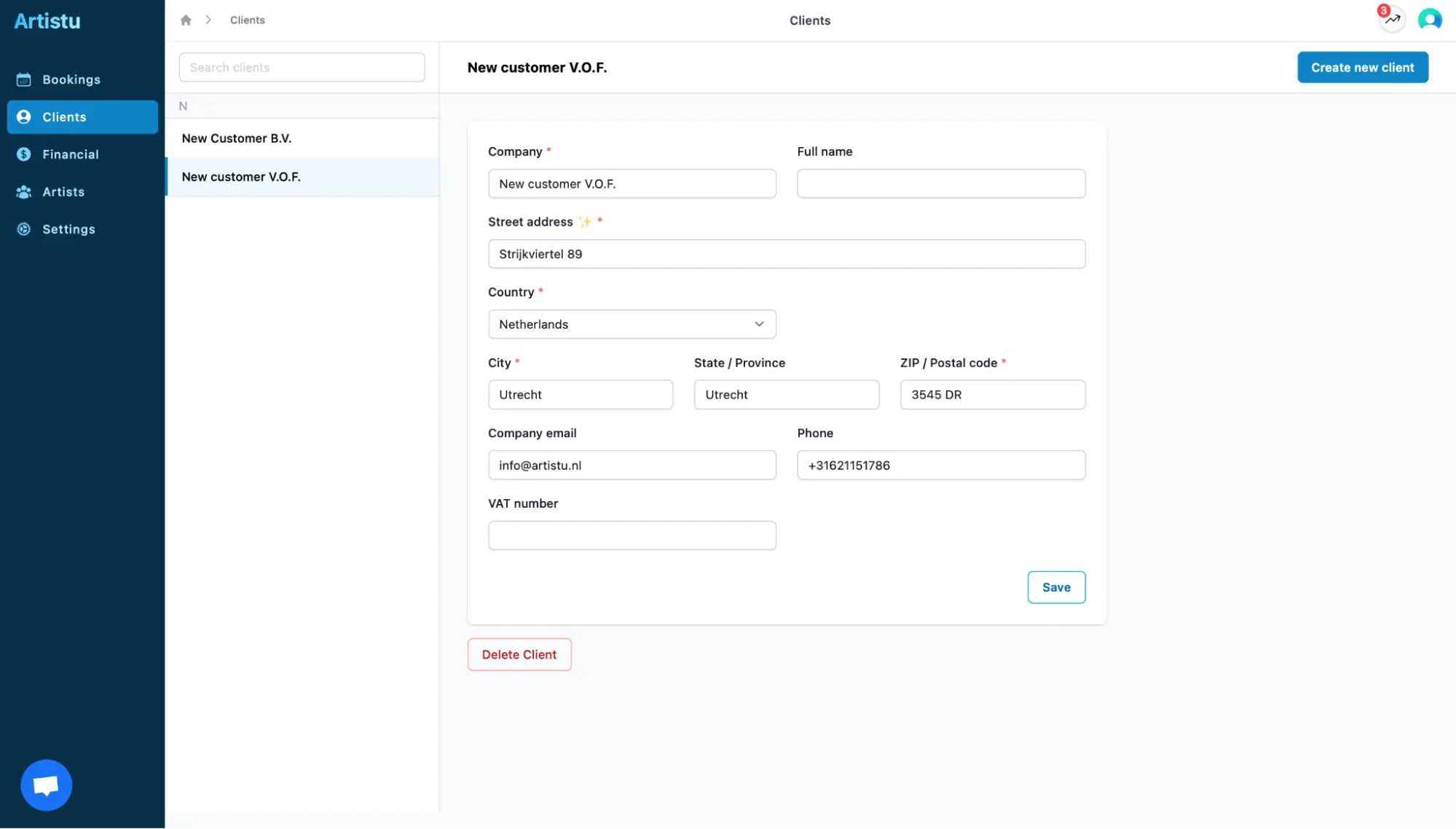
Task: Navigate to Artists page
Action: (x=63, y=192)
